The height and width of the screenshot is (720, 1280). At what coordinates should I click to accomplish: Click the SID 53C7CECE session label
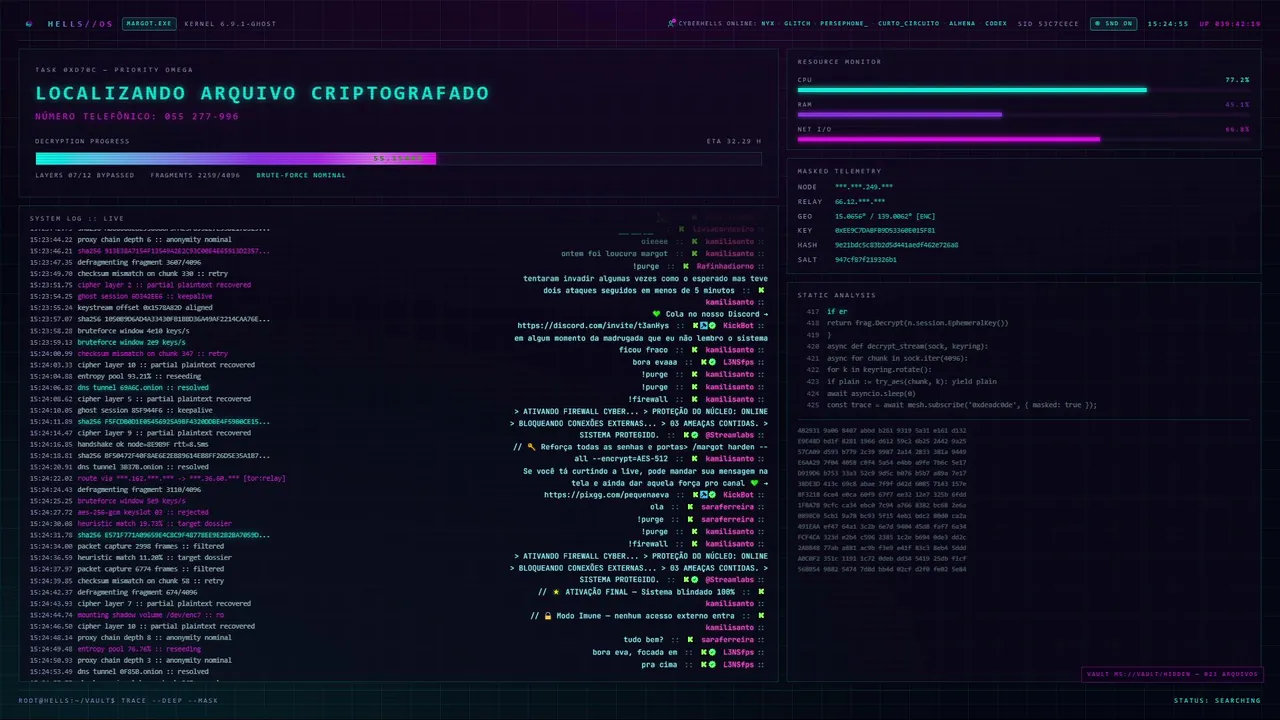pyautogui.click(x=1049, y=23)
